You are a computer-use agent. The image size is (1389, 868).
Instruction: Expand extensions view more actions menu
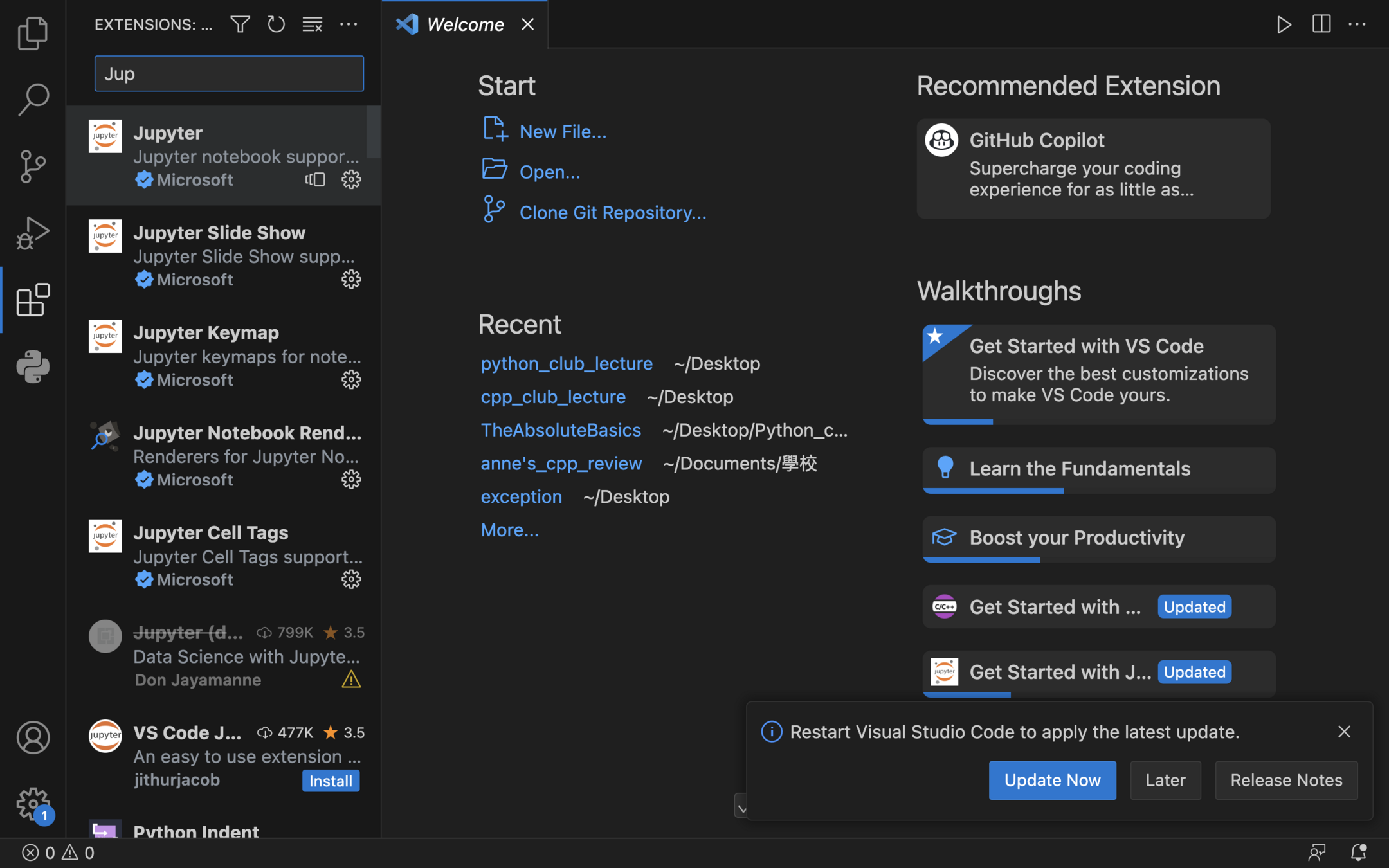(349, 24)
